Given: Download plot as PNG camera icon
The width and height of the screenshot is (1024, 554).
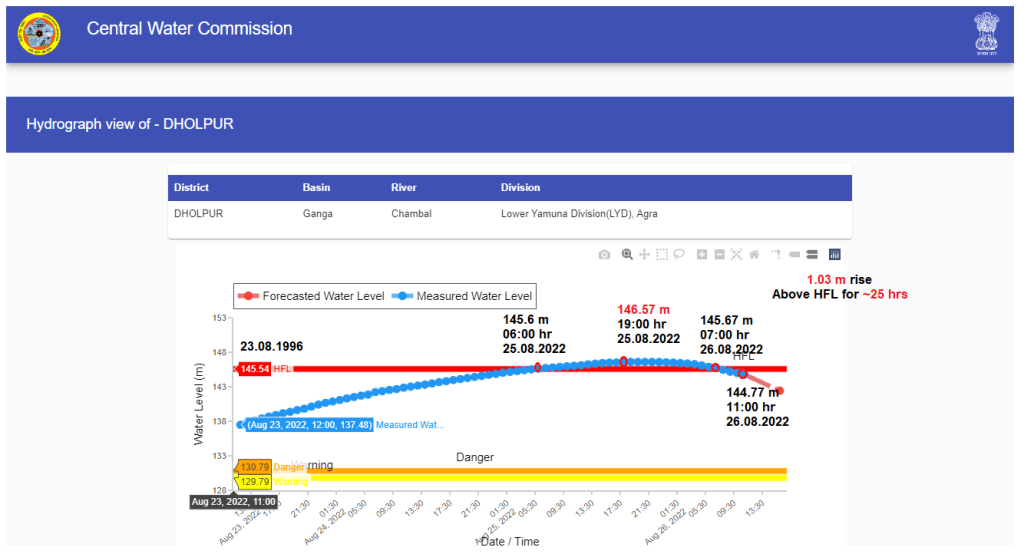Looking at the screenshot, I should point(604,255).
